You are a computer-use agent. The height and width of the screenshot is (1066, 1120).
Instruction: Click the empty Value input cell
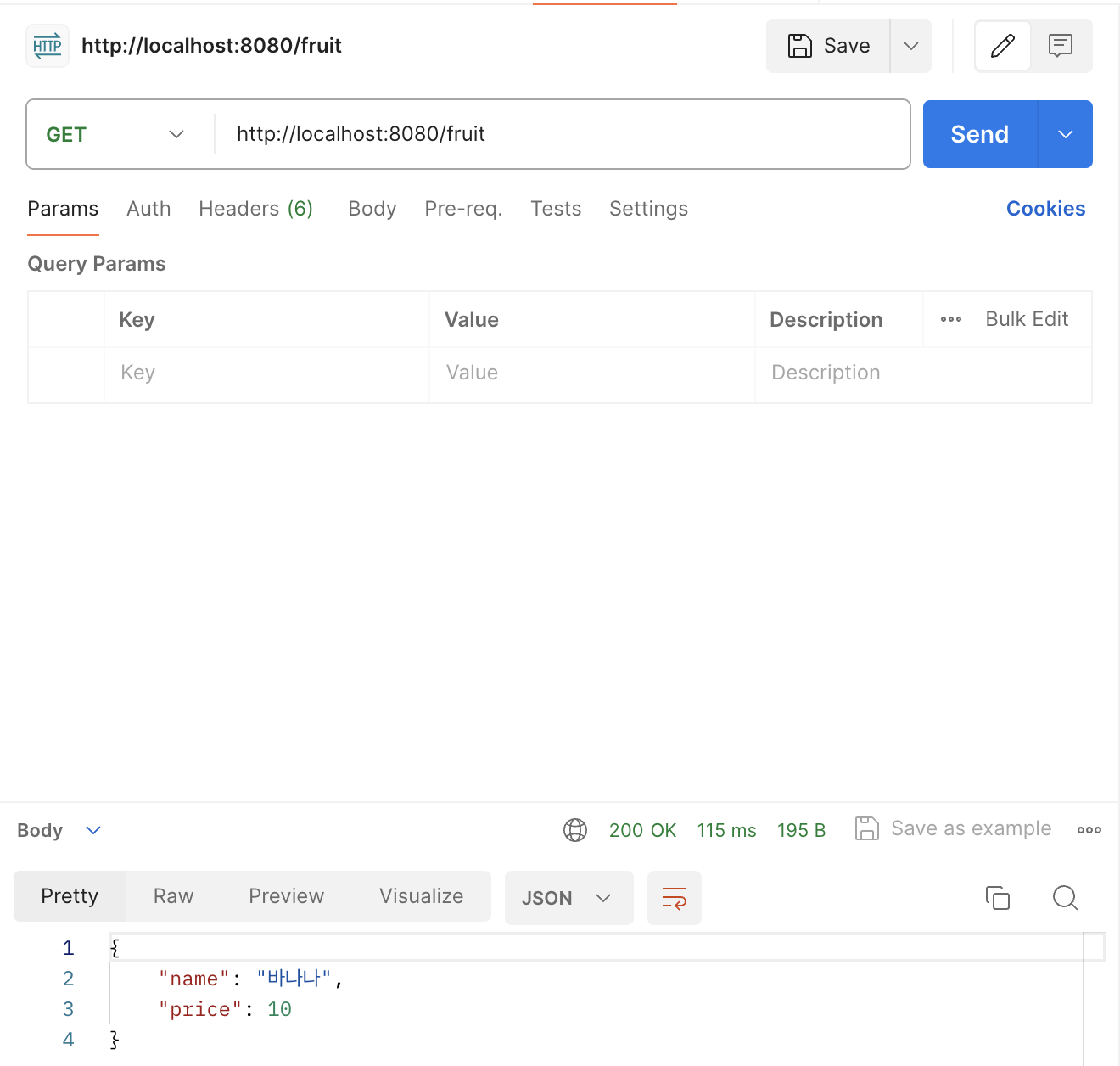click(592, 373)
